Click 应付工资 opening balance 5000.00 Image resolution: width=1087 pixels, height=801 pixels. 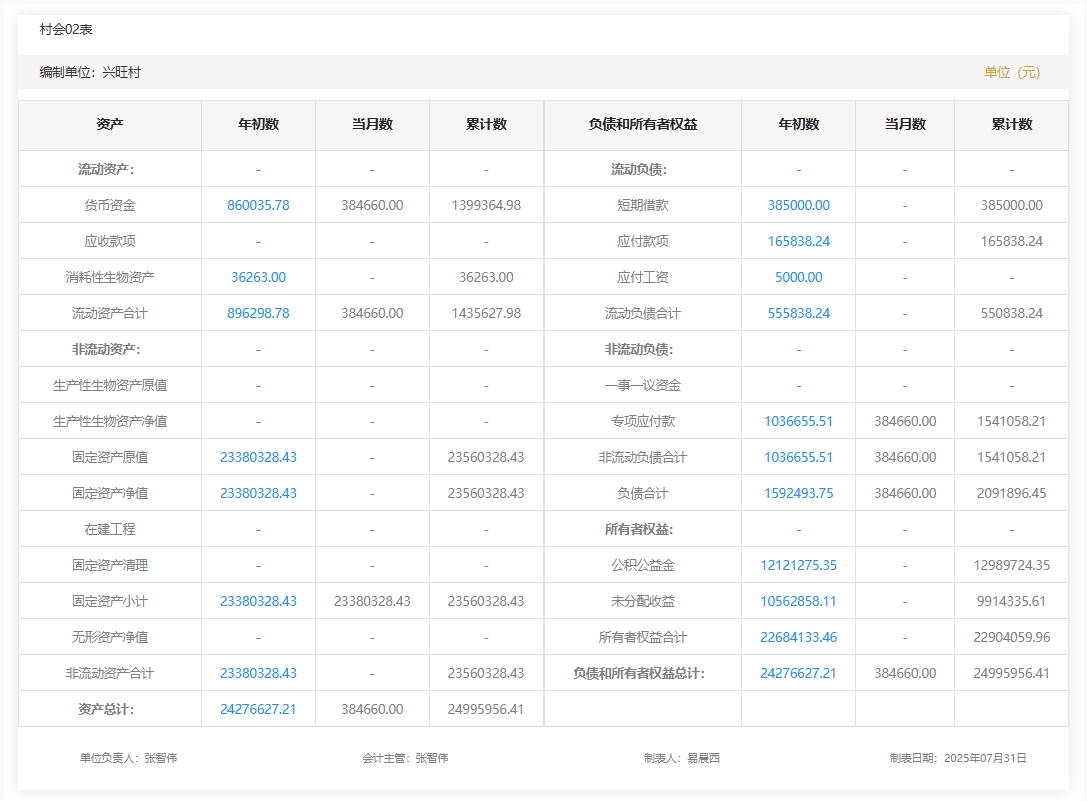798,277
